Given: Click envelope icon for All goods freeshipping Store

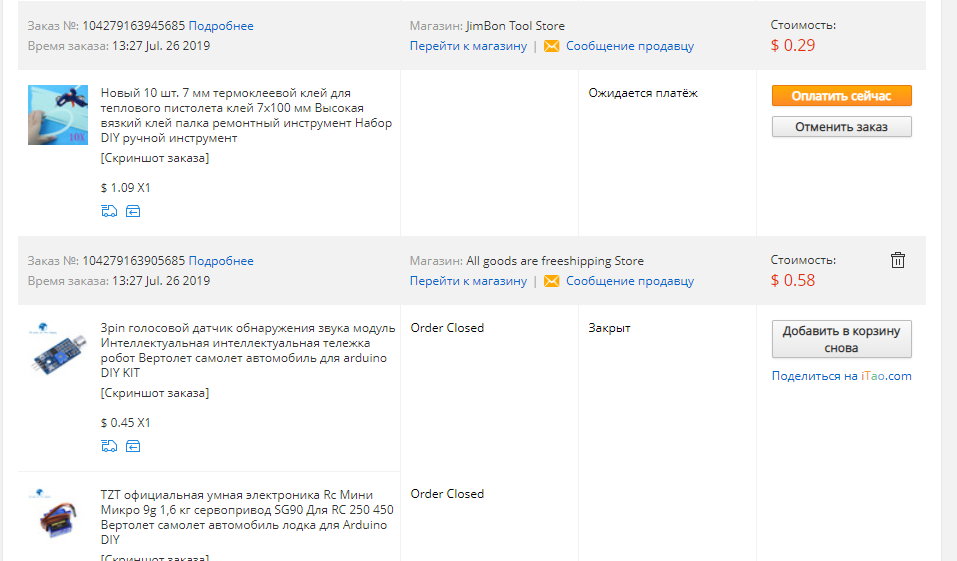Looking at the screenshot, I should tap(551, 281).
